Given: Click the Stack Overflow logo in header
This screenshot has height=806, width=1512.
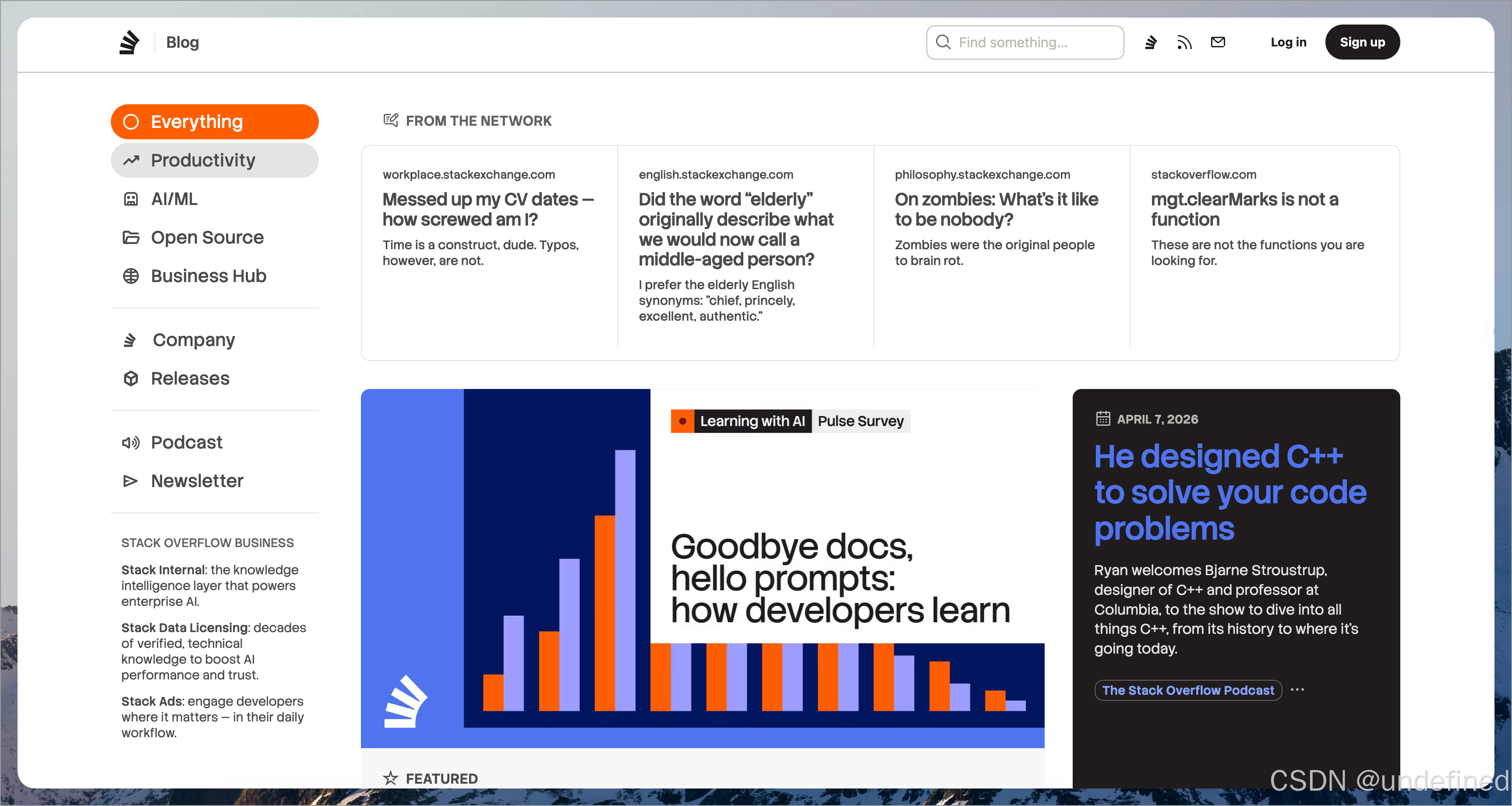Looking at the screenshot, I should tap(129, 42).
